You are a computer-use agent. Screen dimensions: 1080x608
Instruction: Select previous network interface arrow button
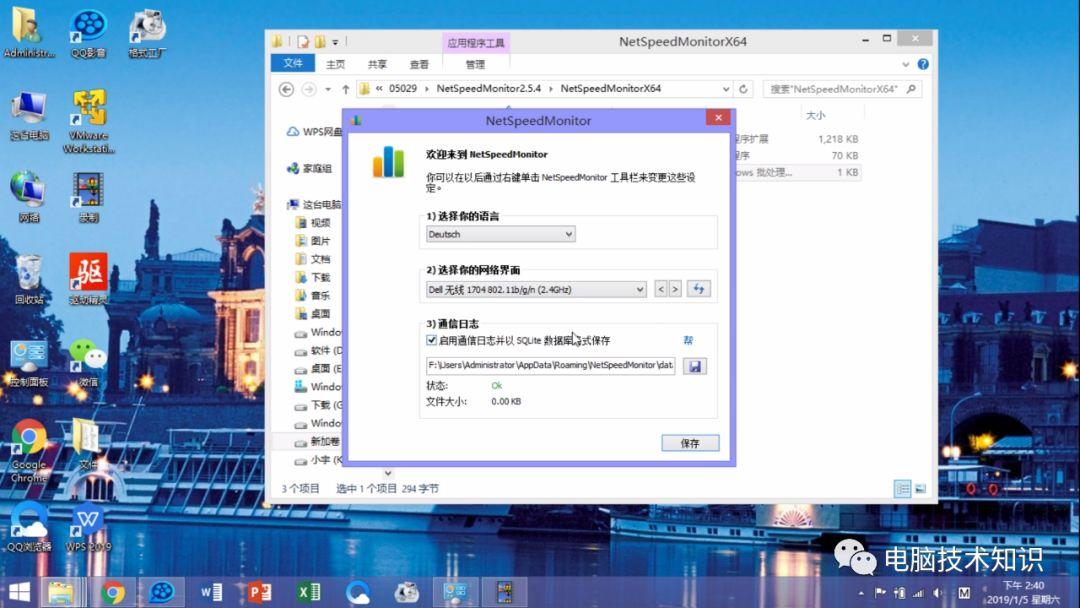coord(661,289)
